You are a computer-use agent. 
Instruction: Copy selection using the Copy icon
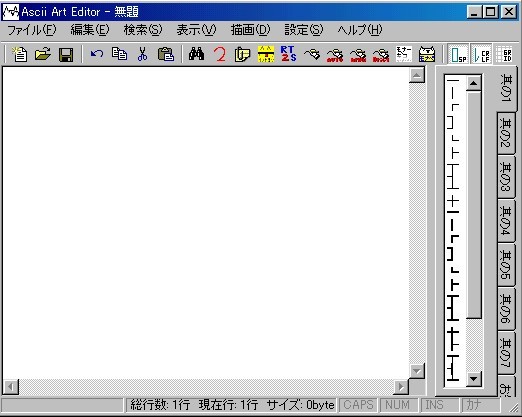click(x=119, y=54)
